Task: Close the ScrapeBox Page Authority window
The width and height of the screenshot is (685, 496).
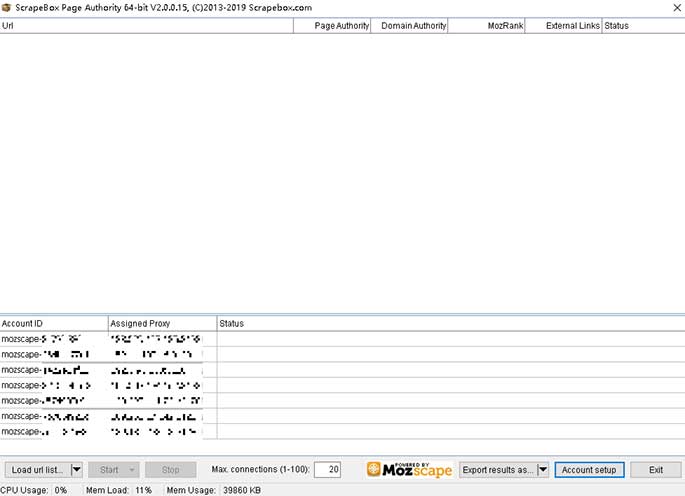Action: click(x=677, y=7)
